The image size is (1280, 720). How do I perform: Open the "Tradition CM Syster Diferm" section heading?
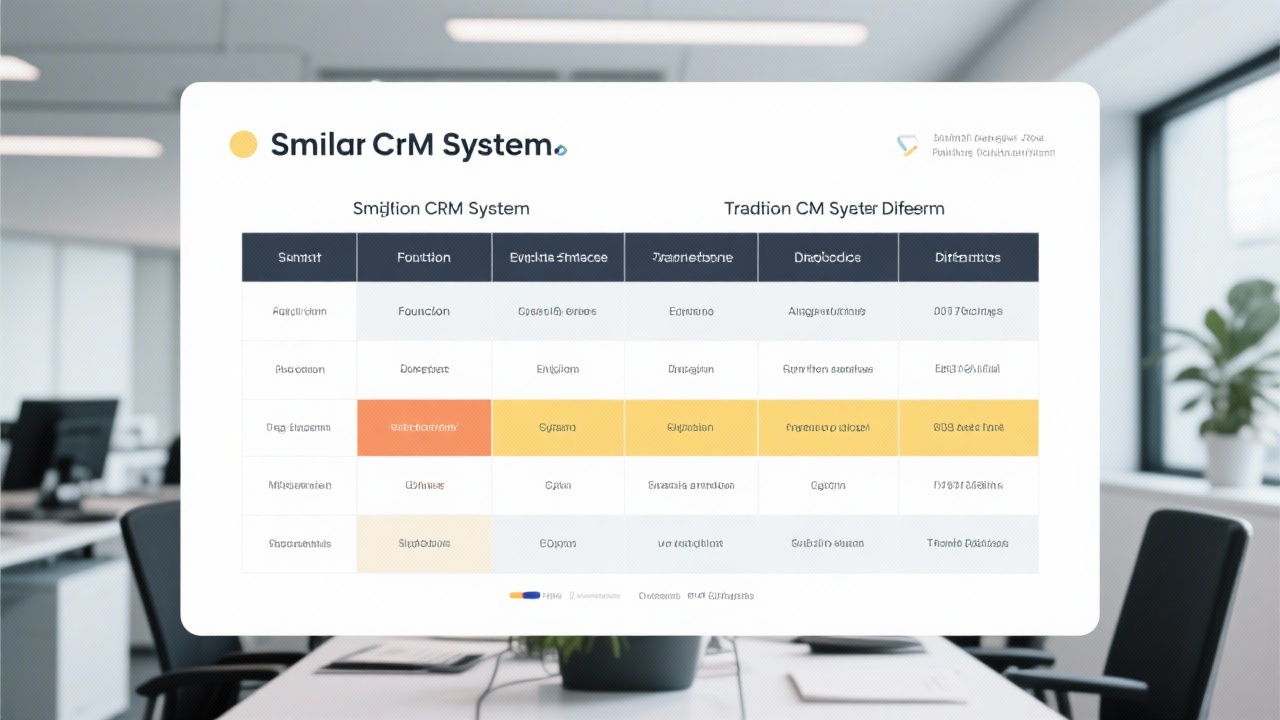(x=834, y=209)
